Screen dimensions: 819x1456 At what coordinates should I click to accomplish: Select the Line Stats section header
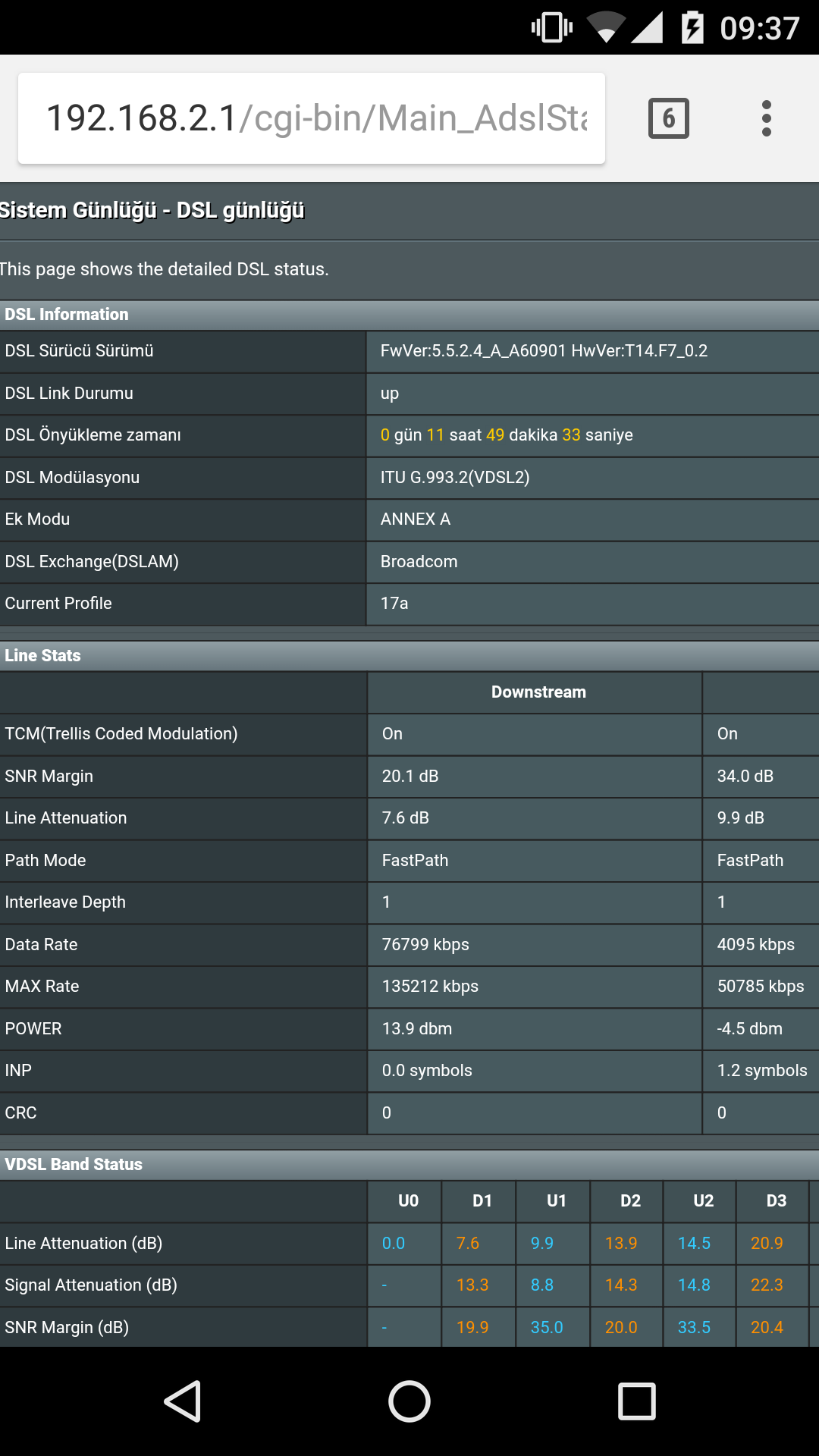pyautogui.click(x=409, y=656)
